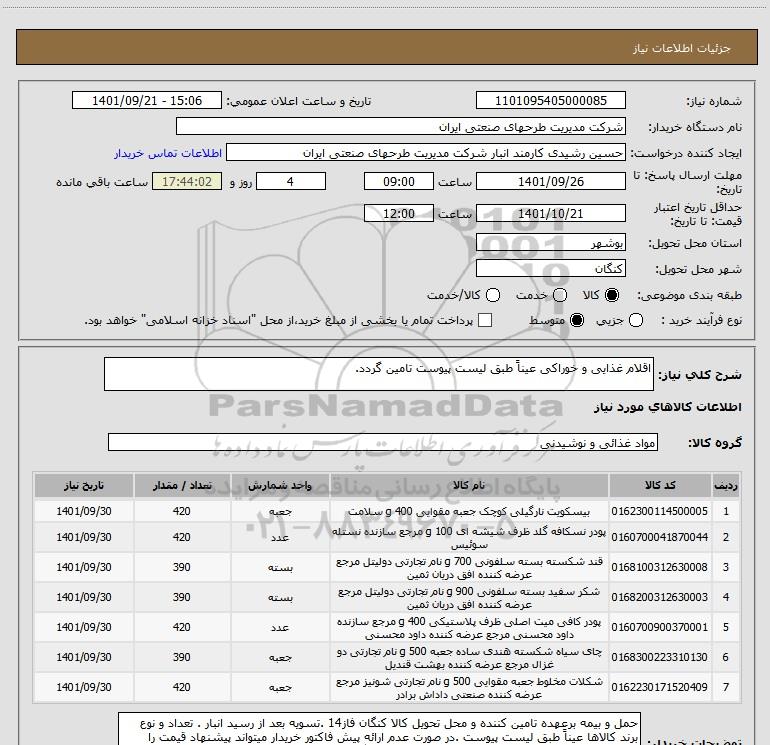The image size is (770, 745).
Task: Click unit جعبه in row 6
Action: pos(280,658)
